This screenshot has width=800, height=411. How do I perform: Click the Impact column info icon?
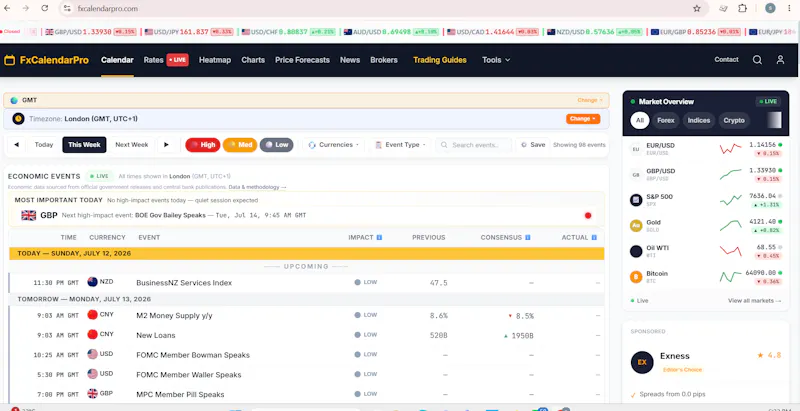[379, 238]
